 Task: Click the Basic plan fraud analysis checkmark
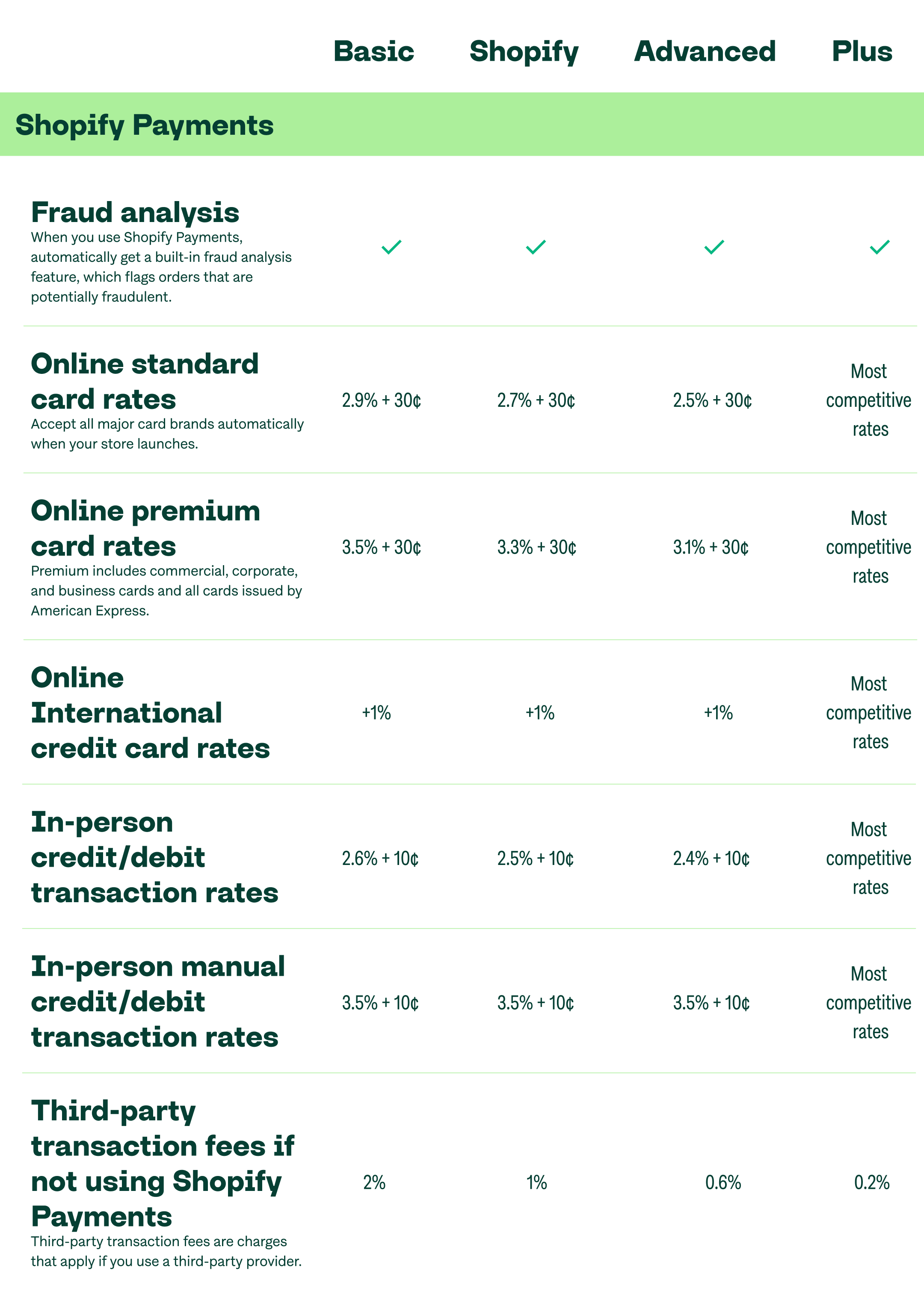tap(392, 247)
